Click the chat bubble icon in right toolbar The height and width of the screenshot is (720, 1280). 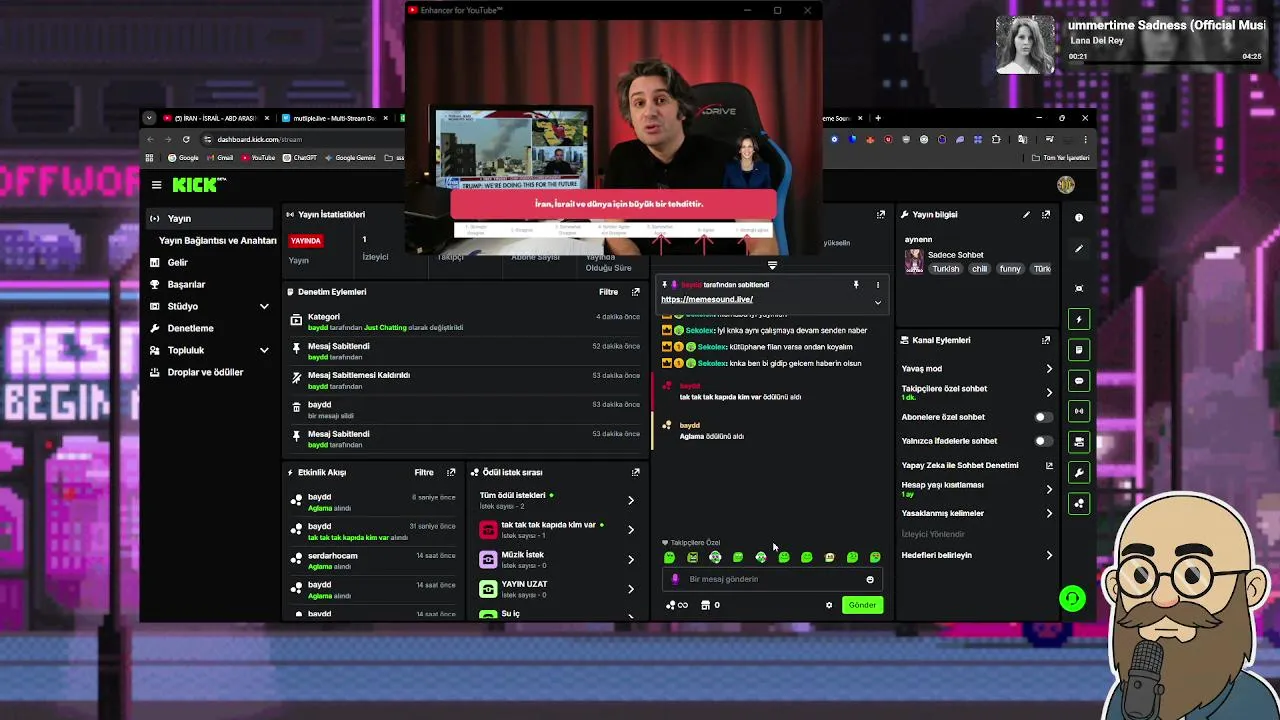point(1079,381)
